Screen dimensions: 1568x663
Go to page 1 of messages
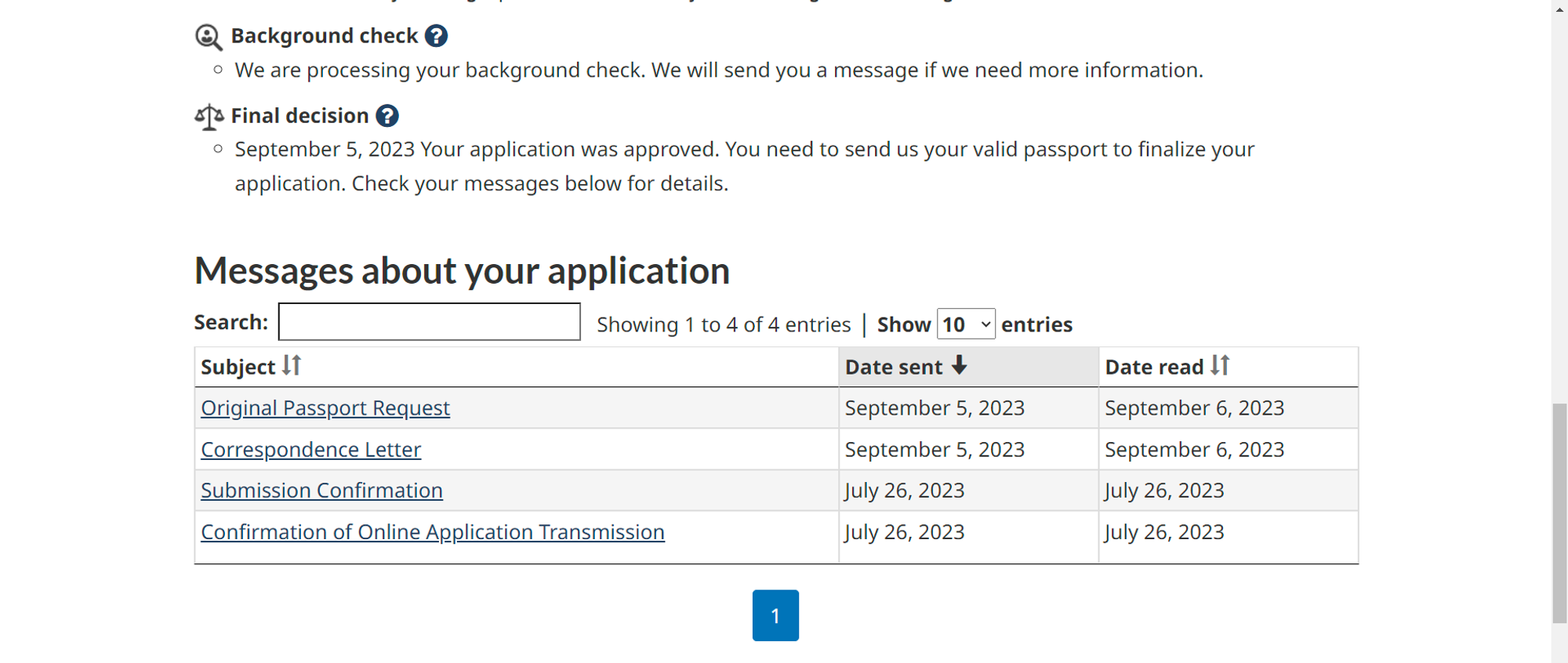pos(775,616)
